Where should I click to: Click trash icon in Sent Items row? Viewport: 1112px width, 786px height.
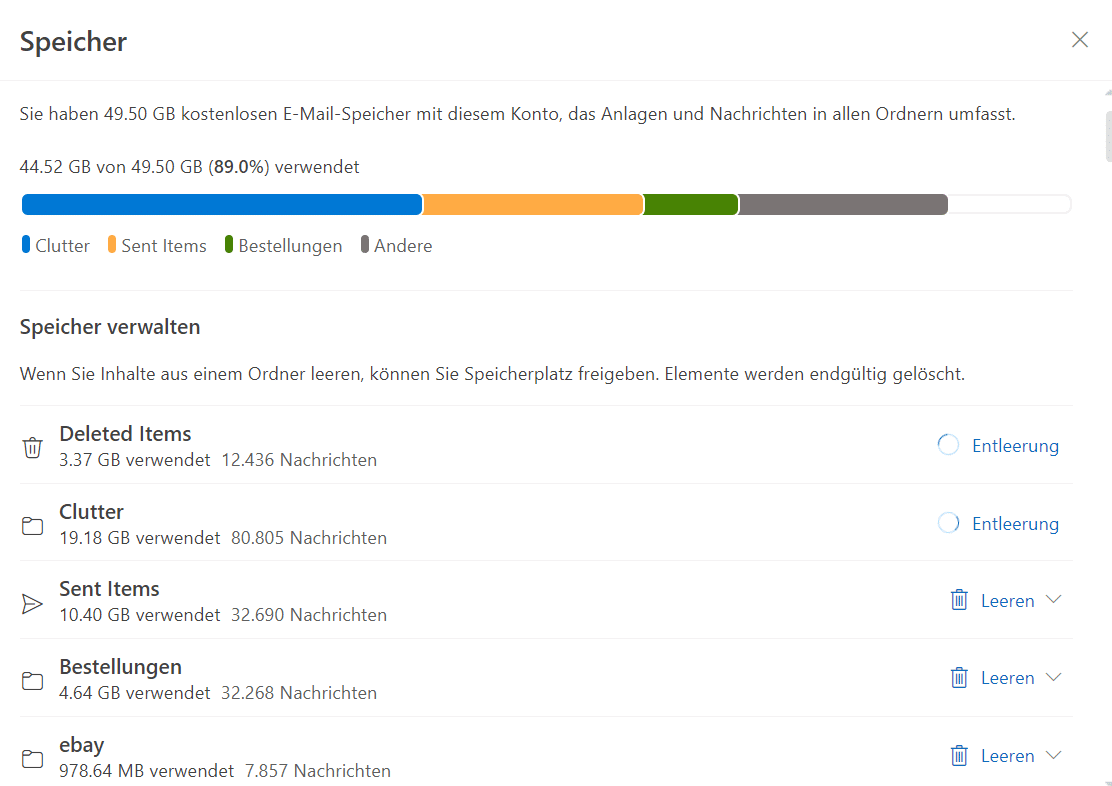[959, 600]
